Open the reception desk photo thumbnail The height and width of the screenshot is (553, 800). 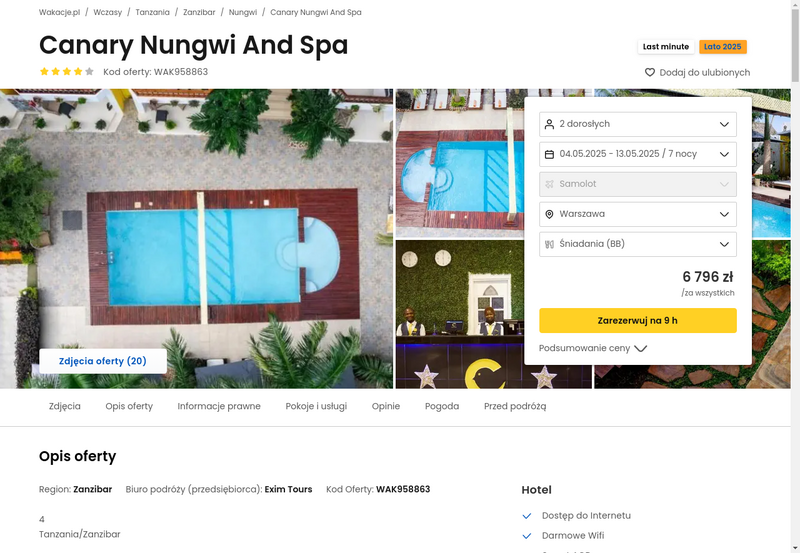460,314
